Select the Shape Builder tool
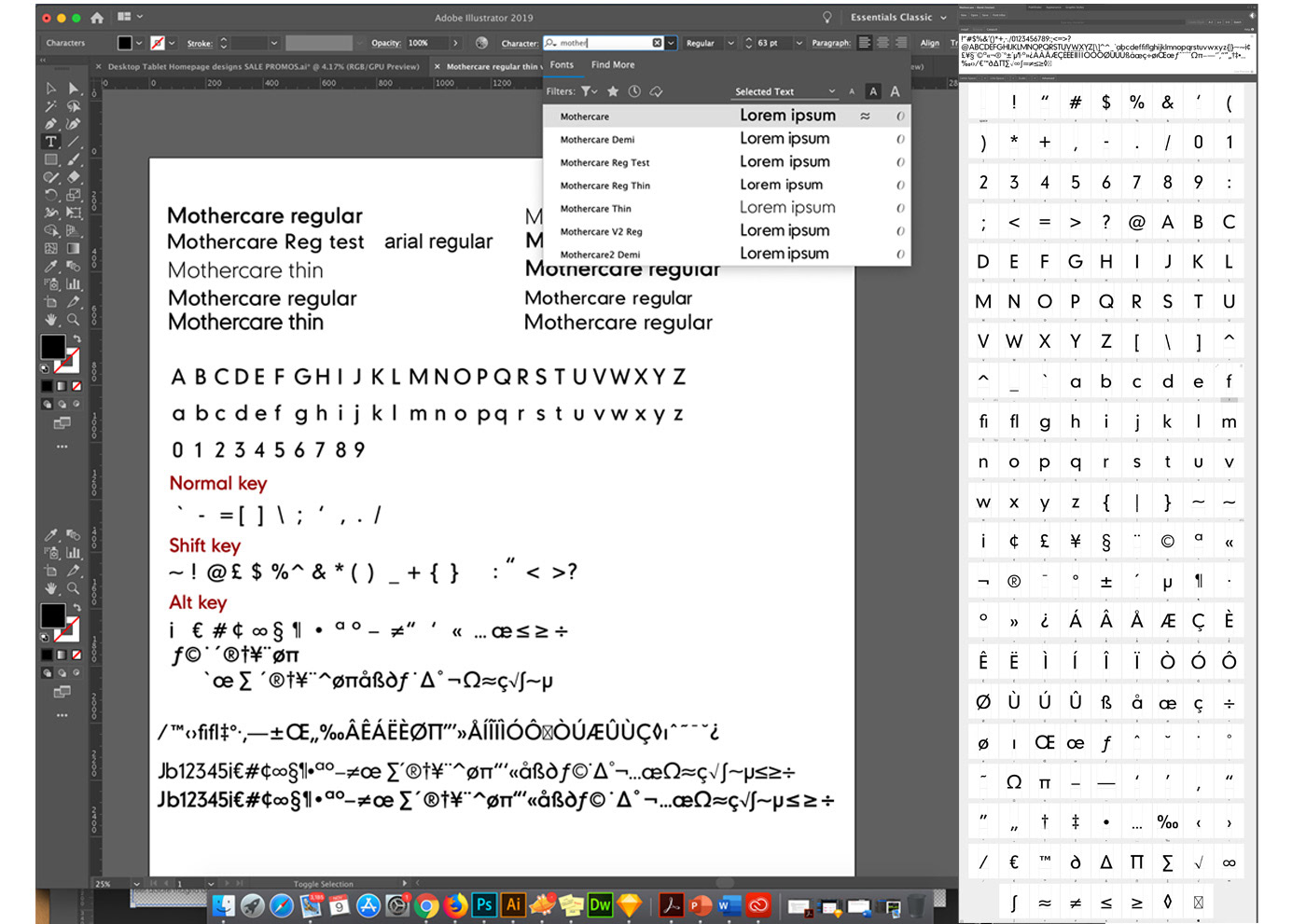 pos(51,230)
